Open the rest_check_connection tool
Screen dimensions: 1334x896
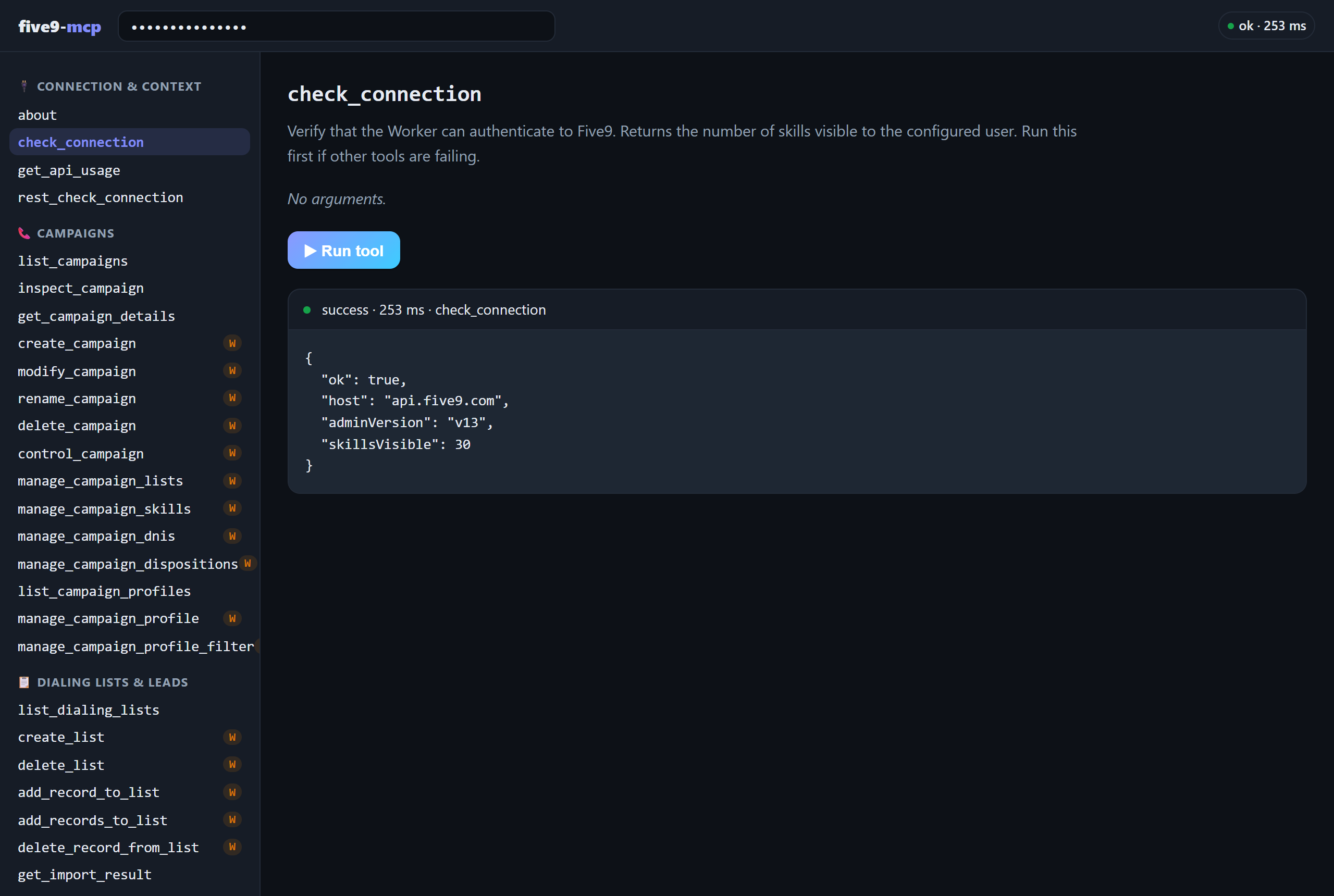click(x=130, y=197)
